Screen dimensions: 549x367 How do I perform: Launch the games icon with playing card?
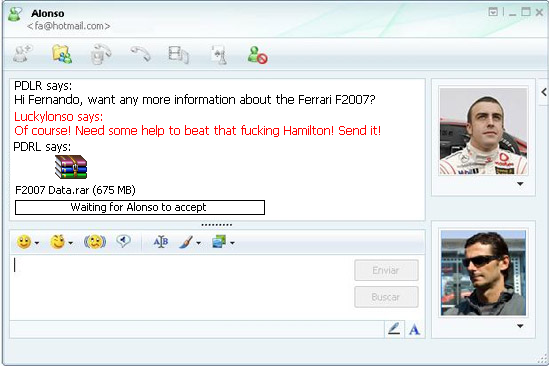(x=220, y=55)
